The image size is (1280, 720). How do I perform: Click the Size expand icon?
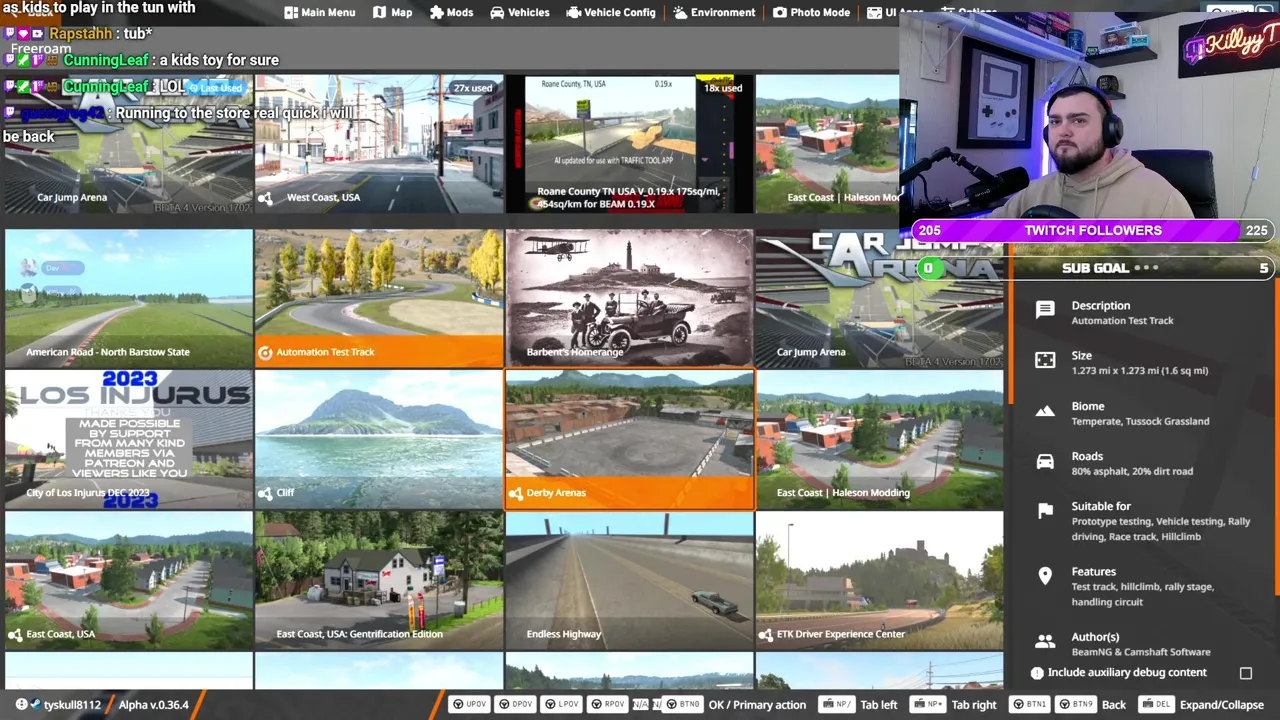tap(1045, 360)
